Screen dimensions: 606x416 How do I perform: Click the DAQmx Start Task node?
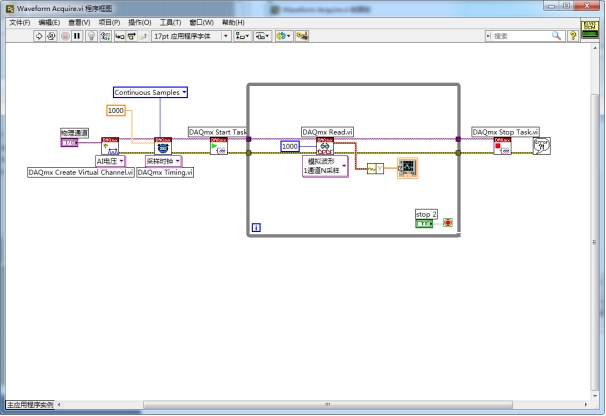click(219, 147)
